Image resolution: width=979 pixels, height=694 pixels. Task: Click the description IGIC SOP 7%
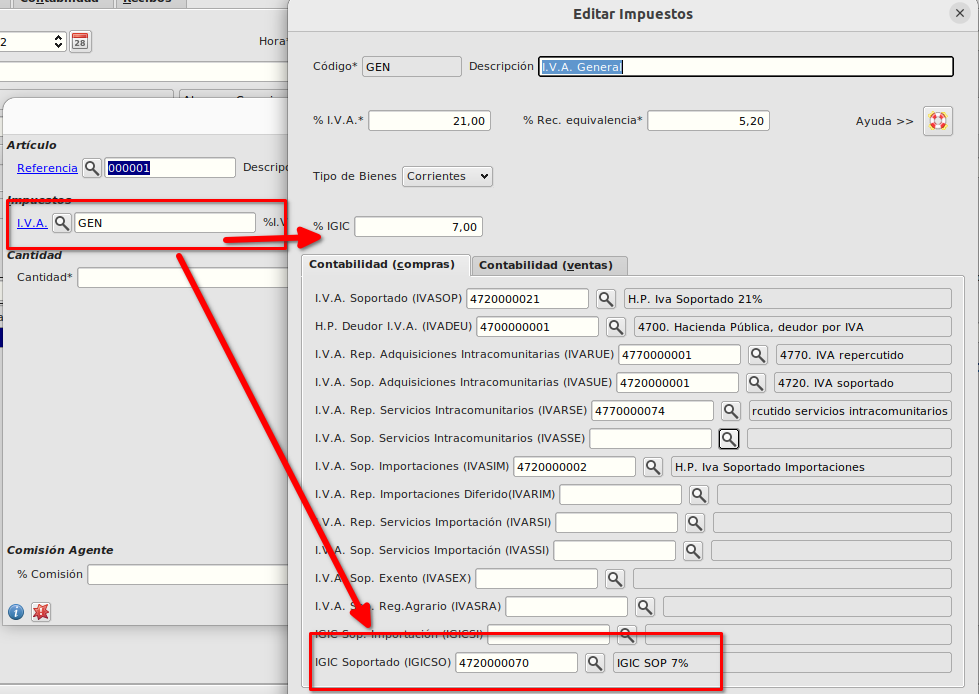pos(782,663)
